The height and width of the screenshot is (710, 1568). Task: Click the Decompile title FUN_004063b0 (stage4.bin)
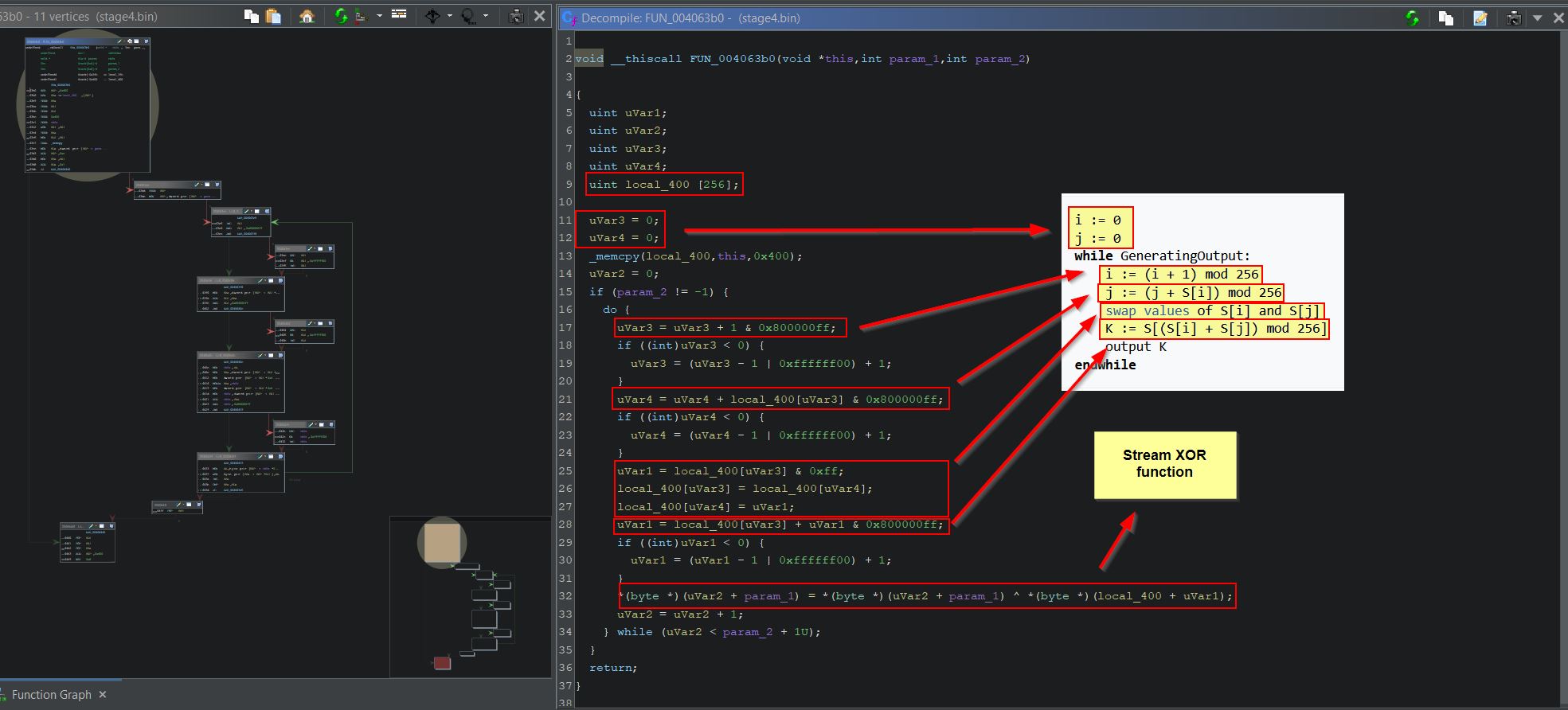point(690,18)
